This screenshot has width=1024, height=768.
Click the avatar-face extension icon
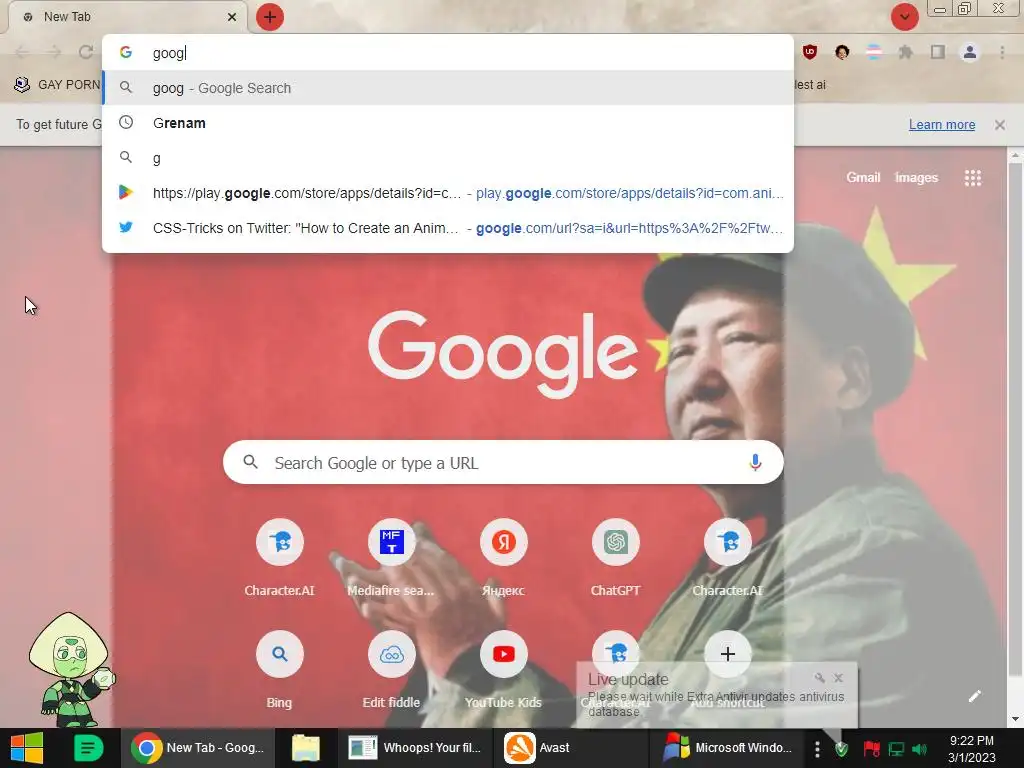(x=842, y=52)
